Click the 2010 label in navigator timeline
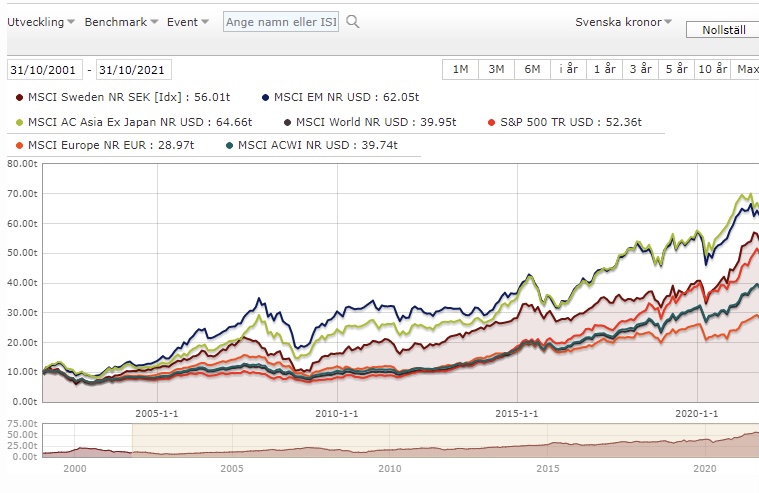This screenshot has width=759, height=493. pyautogui.click(x=390, y=468)
